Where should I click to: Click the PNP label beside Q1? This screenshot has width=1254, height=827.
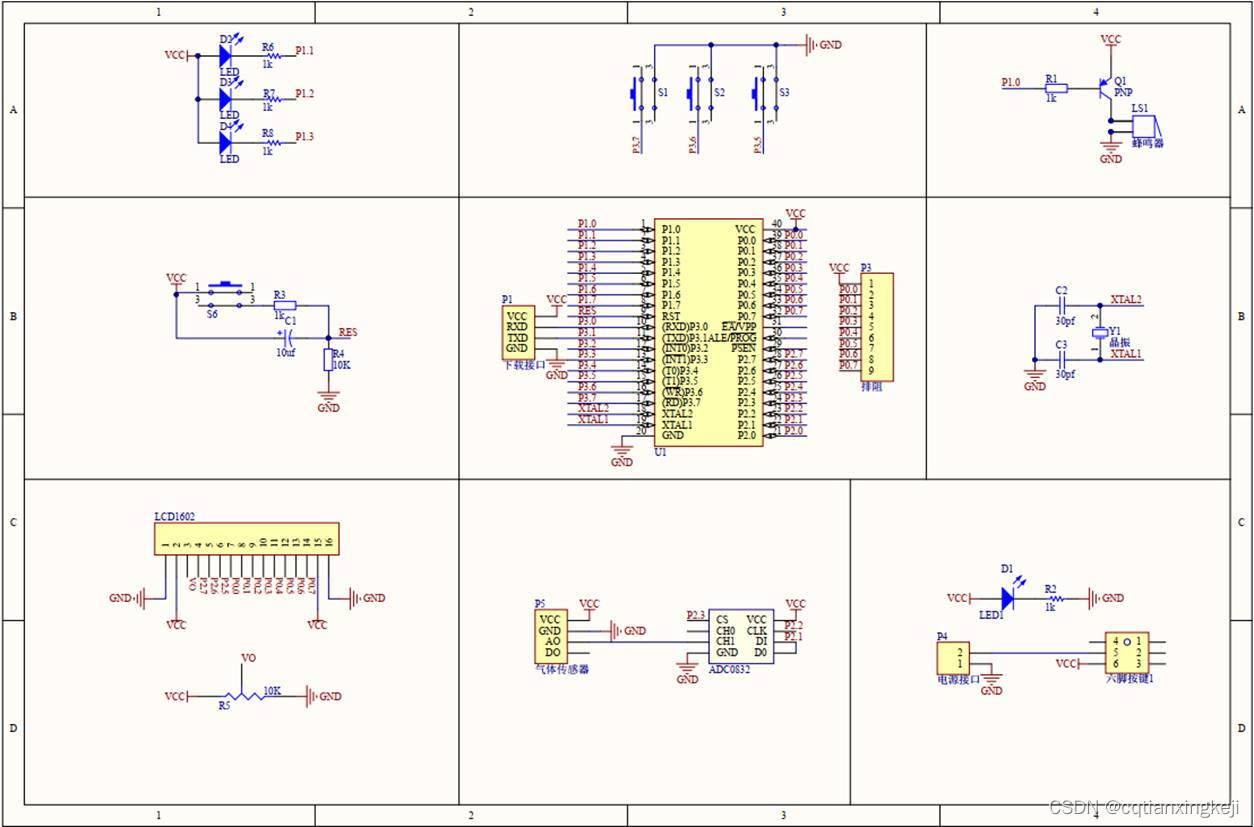click(x=1124, y=91)
